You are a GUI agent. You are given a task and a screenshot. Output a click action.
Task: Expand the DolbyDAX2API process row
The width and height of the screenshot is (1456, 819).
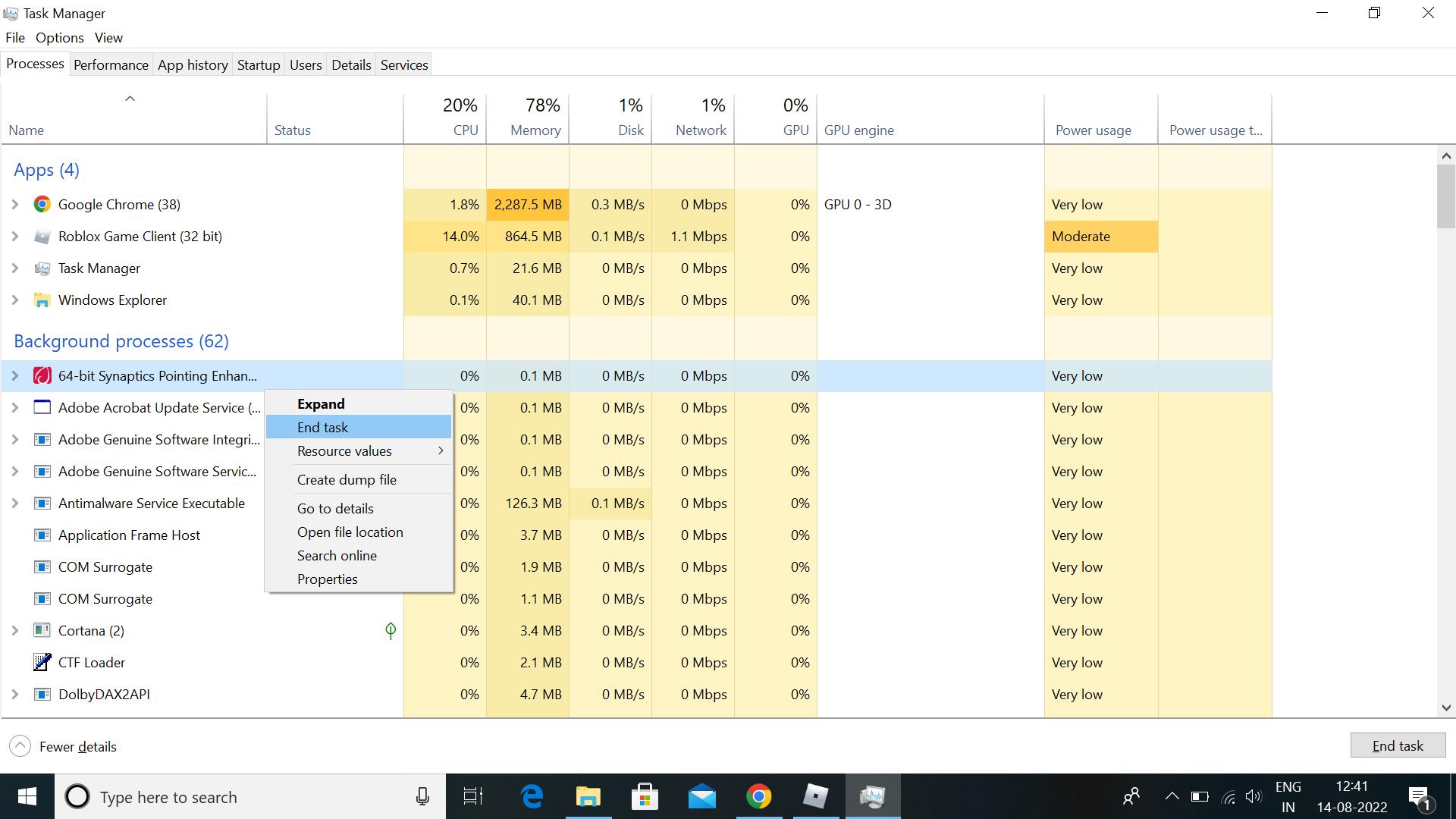coord(14,695)
